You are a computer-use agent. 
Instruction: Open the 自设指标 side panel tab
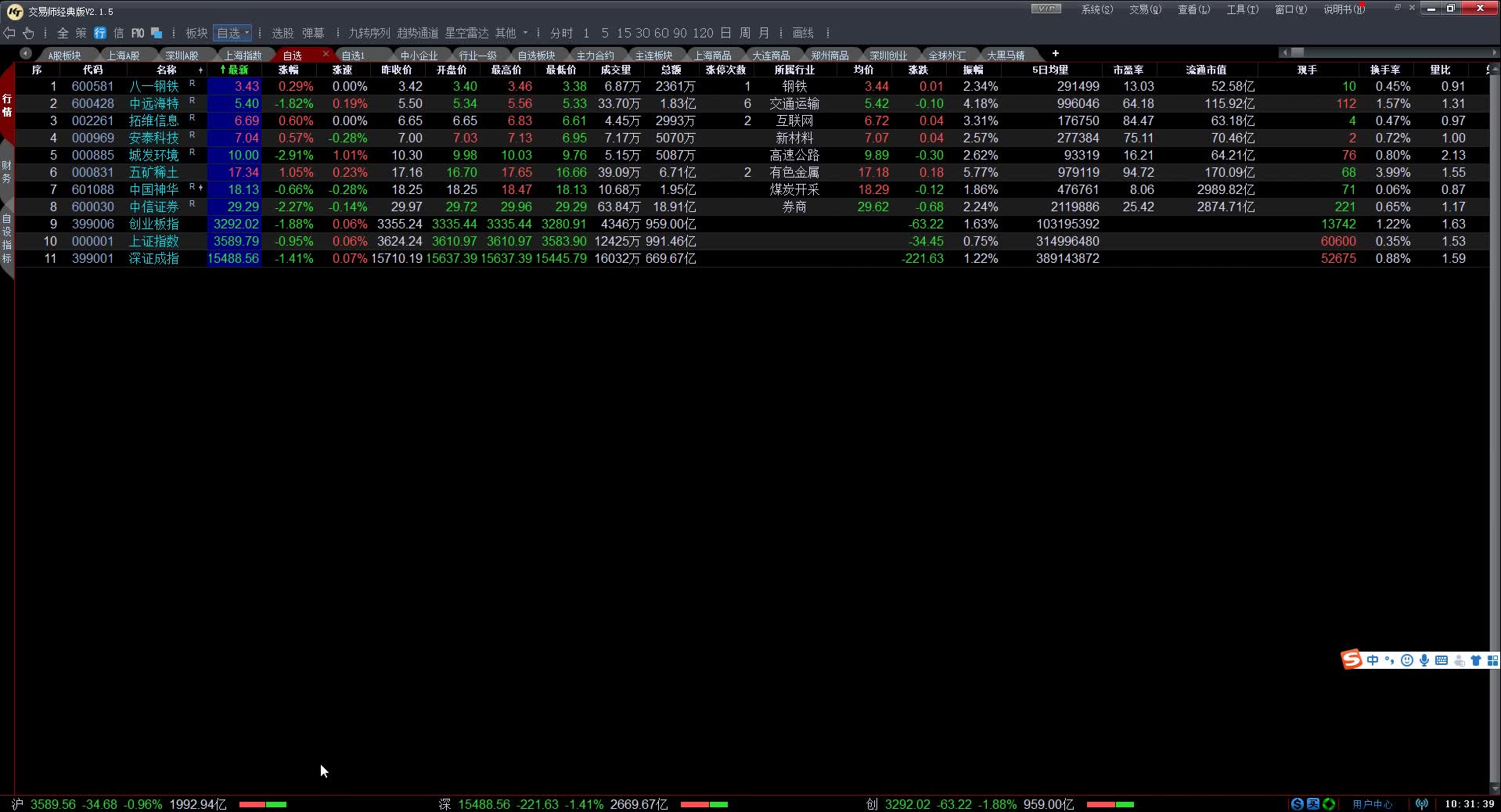click(7, 239)
